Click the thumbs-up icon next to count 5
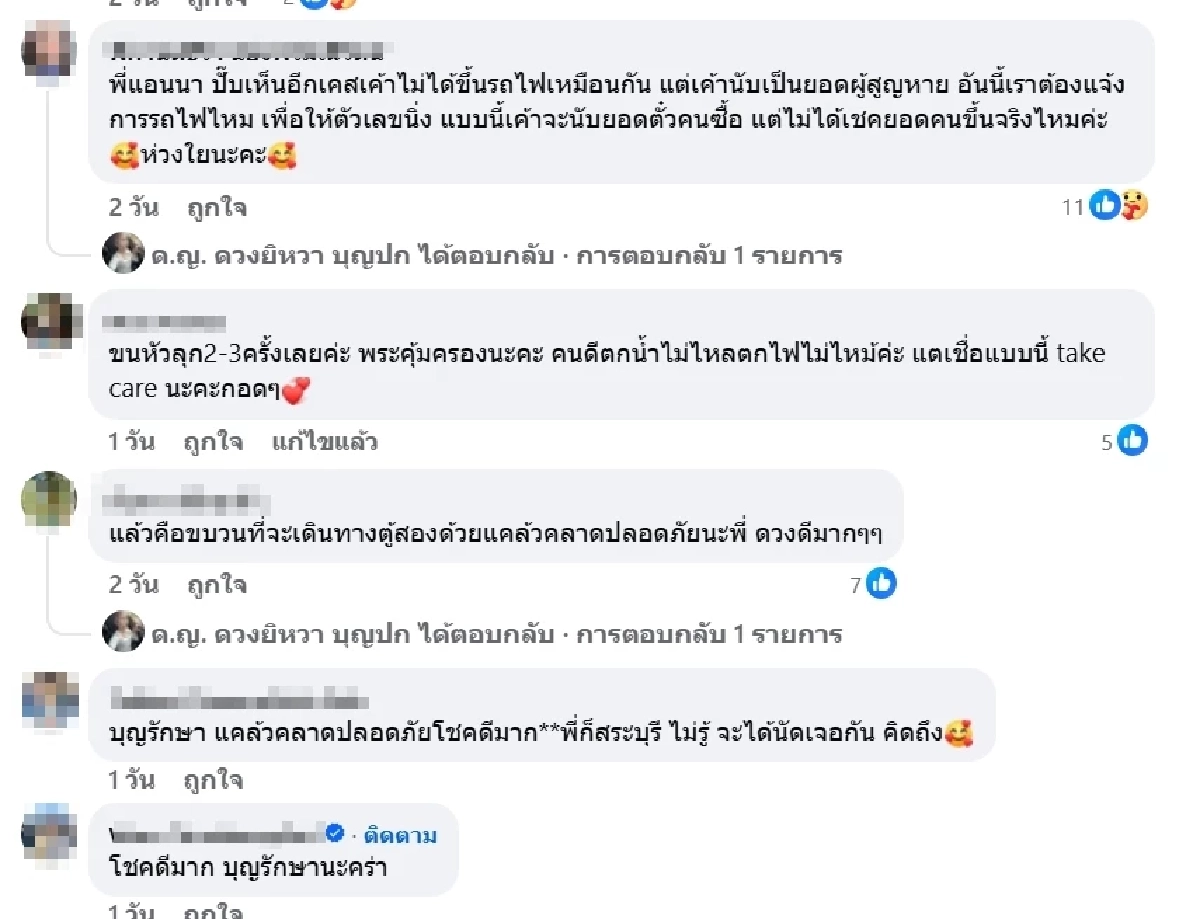 (x=1131, y=440)
